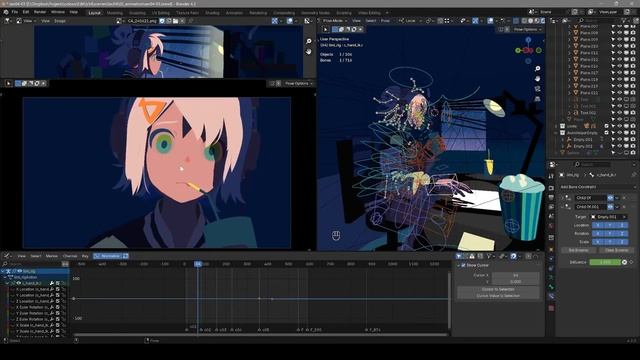Open the World properties tab
This screenshot has width=640, height=360.
coord(551,226)
